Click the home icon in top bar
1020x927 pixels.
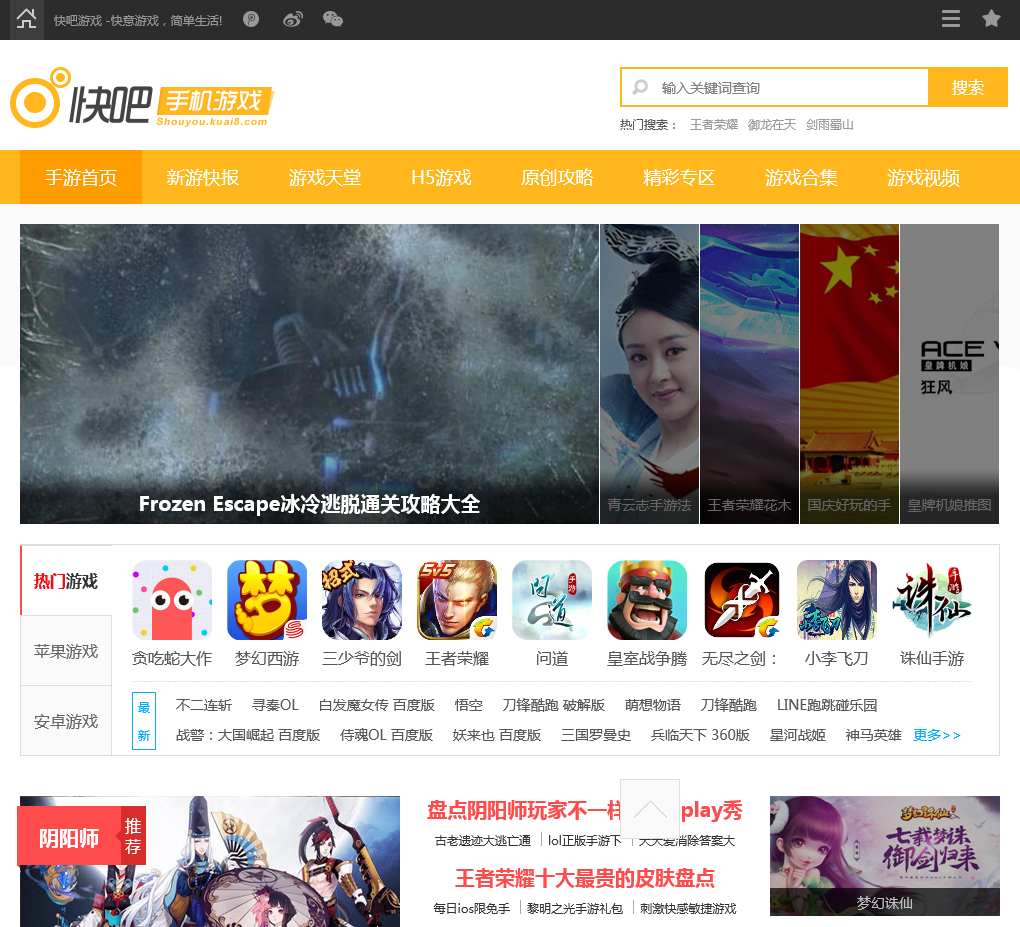[26, 19]
